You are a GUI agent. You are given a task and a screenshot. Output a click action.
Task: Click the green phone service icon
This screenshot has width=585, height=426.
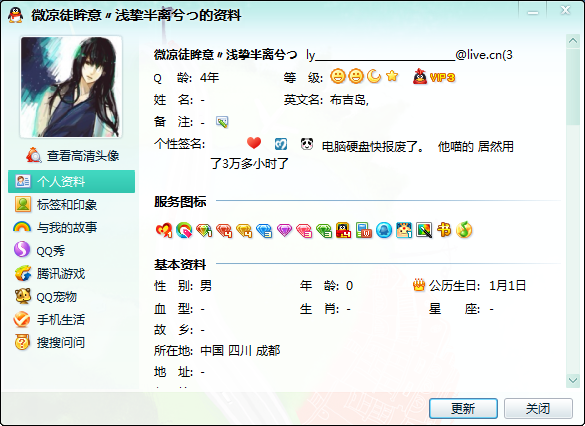(364, 230)
